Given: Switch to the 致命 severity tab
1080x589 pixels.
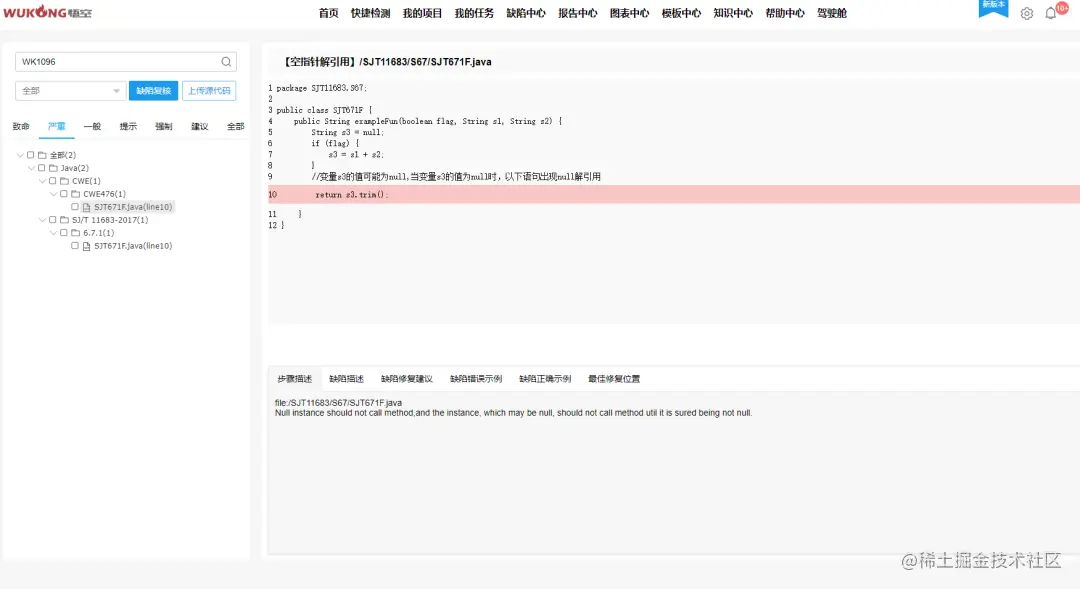Looking at the screenshot, I should click(21, 127).
